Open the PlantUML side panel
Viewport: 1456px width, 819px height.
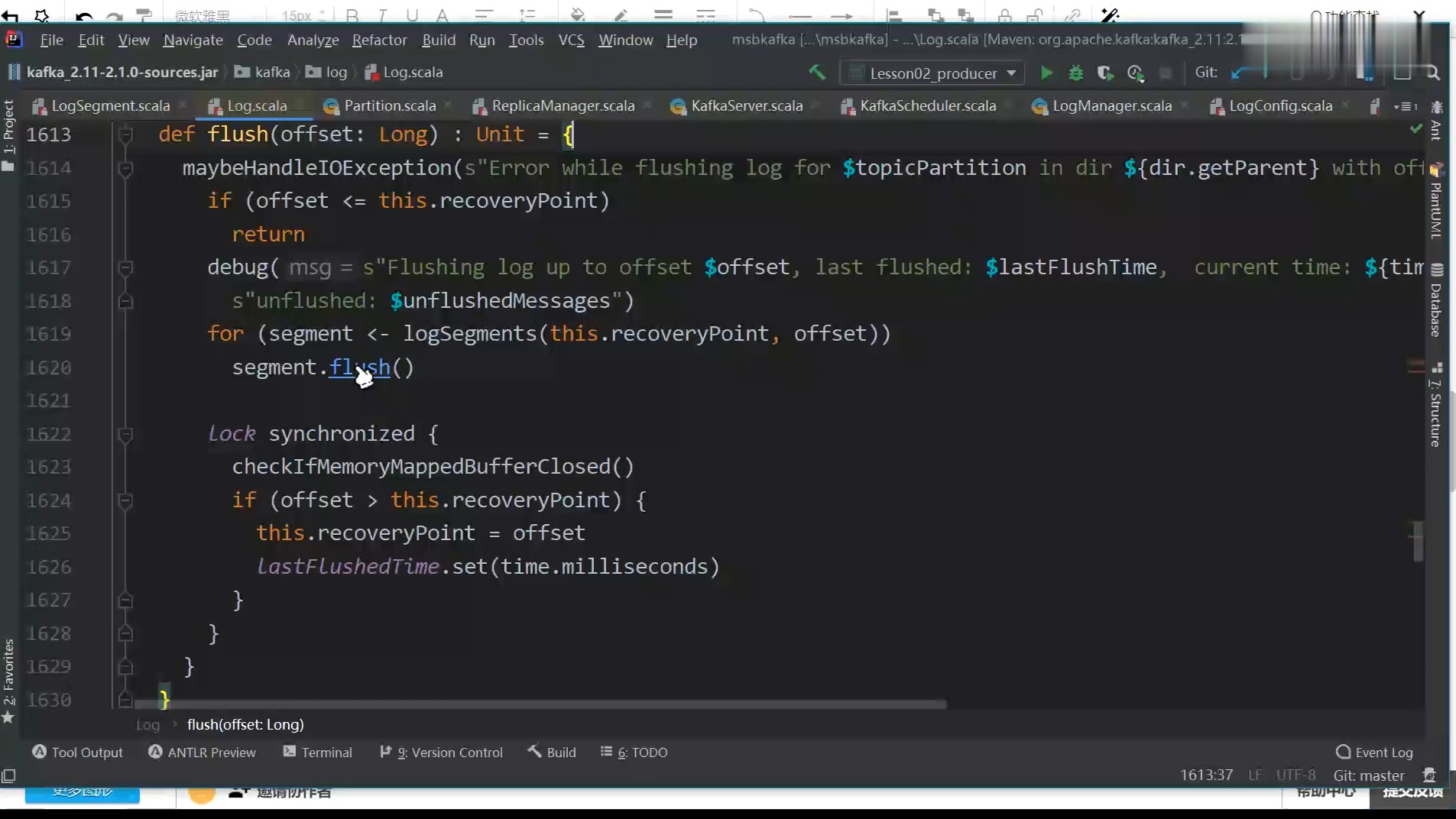tap(1436, 201)
